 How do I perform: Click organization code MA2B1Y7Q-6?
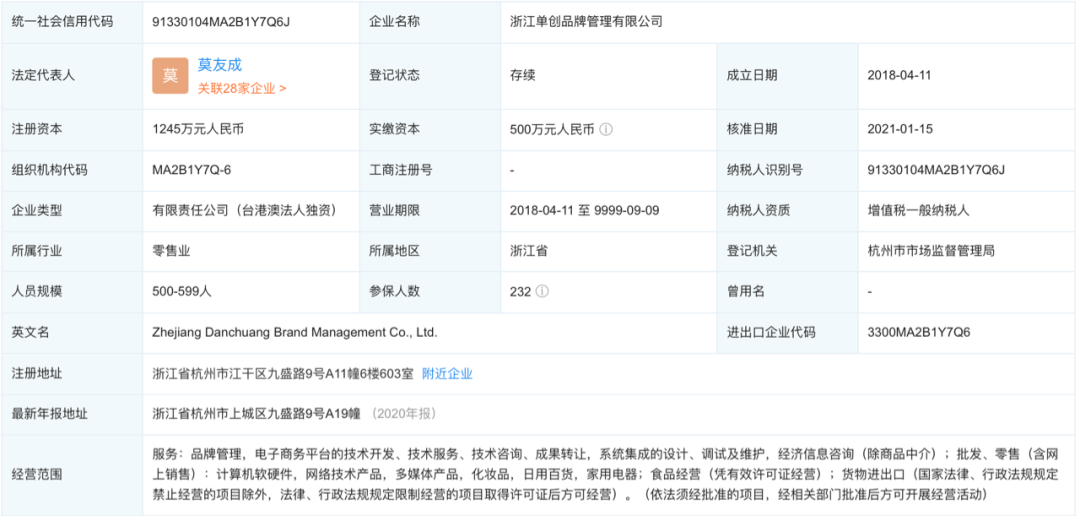click(x=191, y=169)
